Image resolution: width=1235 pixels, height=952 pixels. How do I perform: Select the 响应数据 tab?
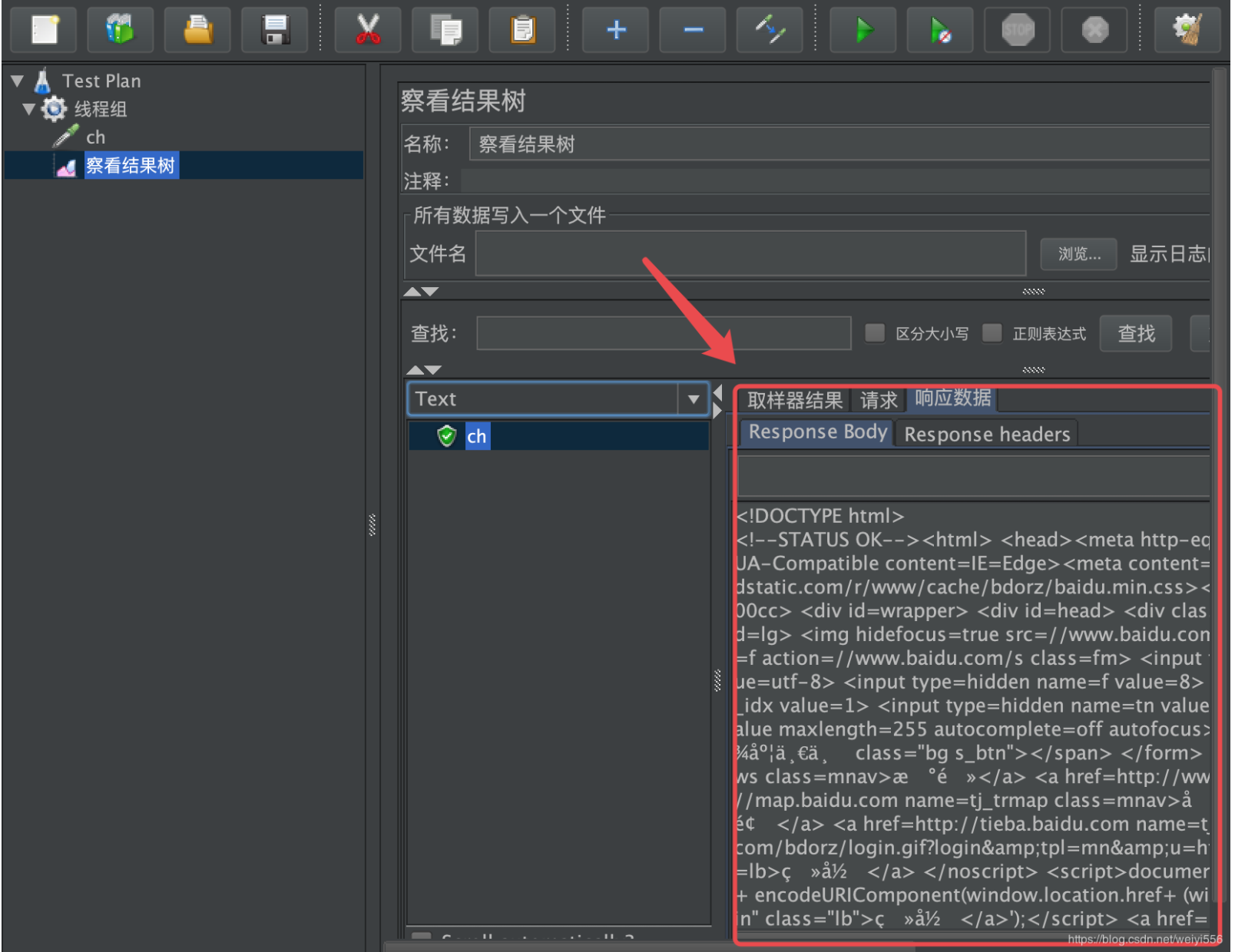click(x=952, y=398)
